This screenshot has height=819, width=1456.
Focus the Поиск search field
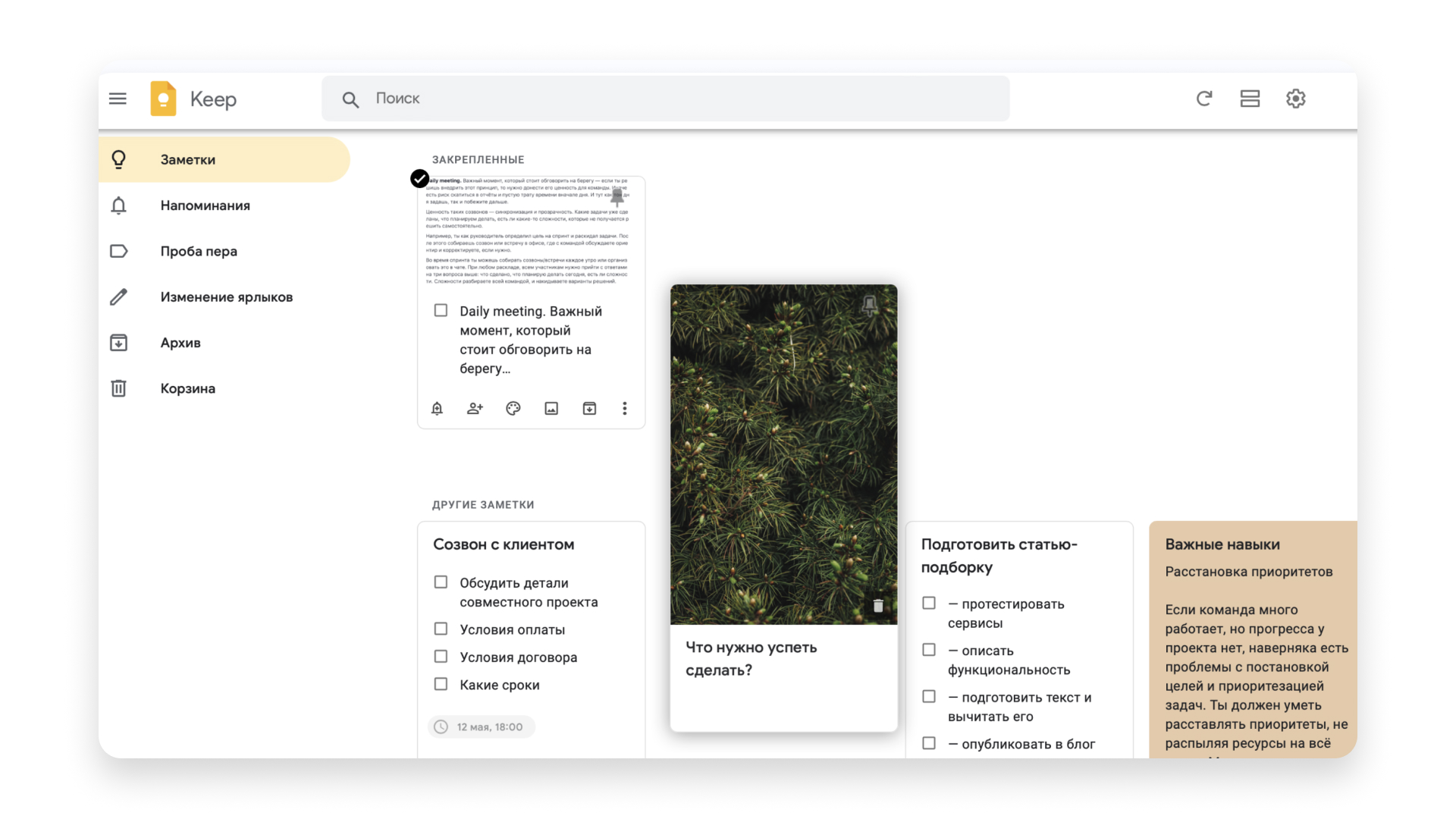665,99
